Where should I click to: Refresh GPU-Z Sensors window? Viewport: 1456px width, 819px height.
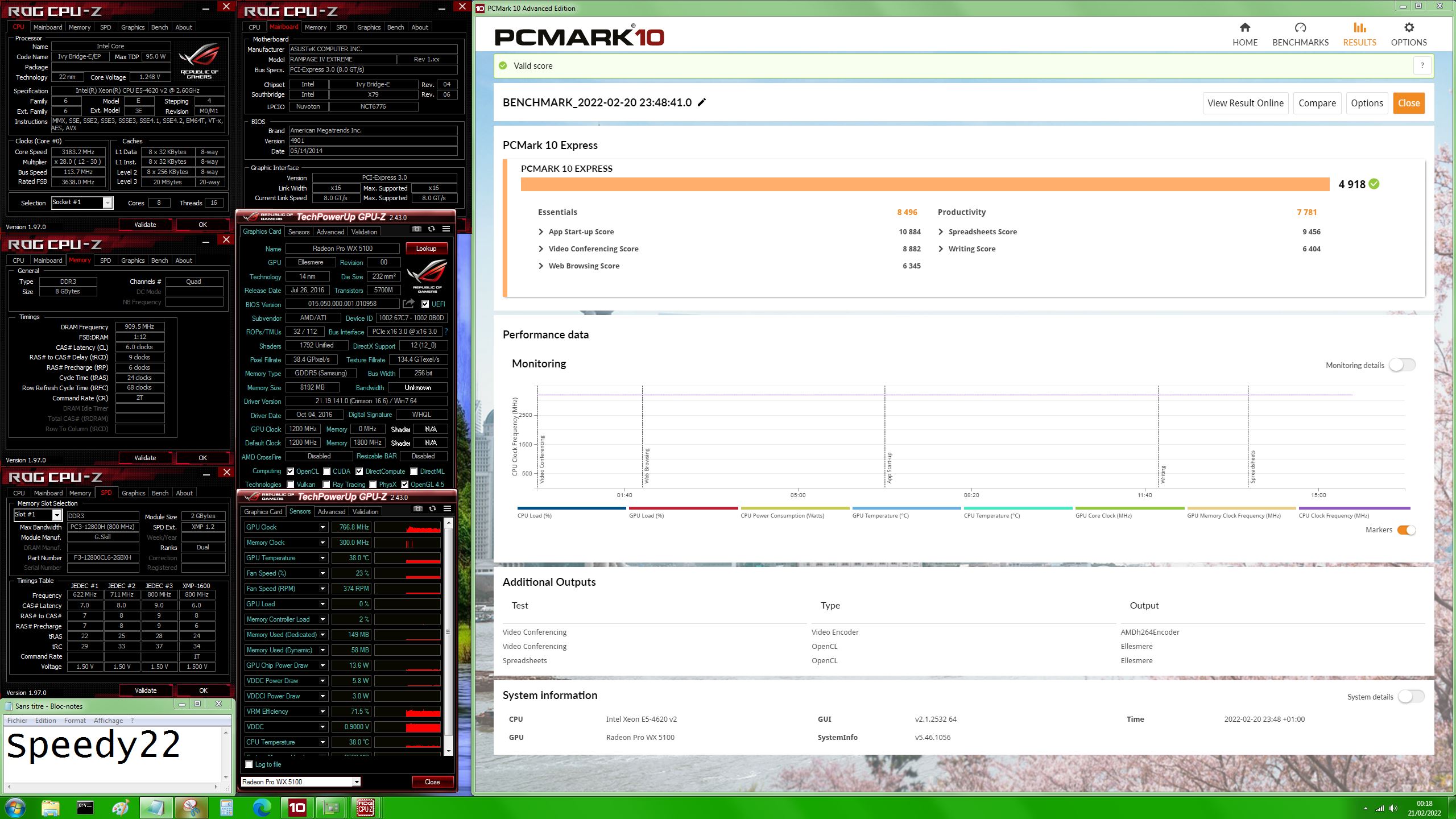click(x=432, y=508)
